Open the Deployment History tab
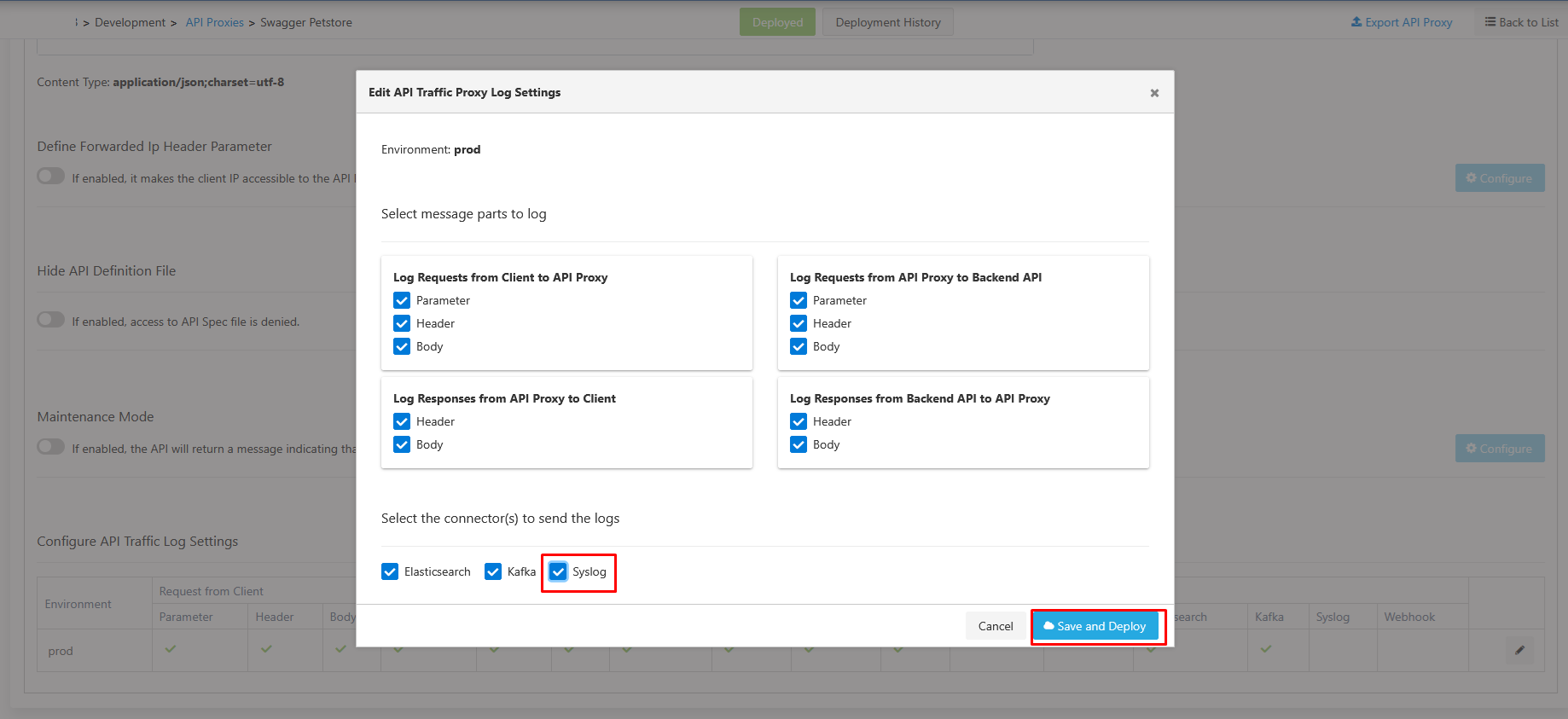This screenshot has height=719, width=1568. coord(887,22)
